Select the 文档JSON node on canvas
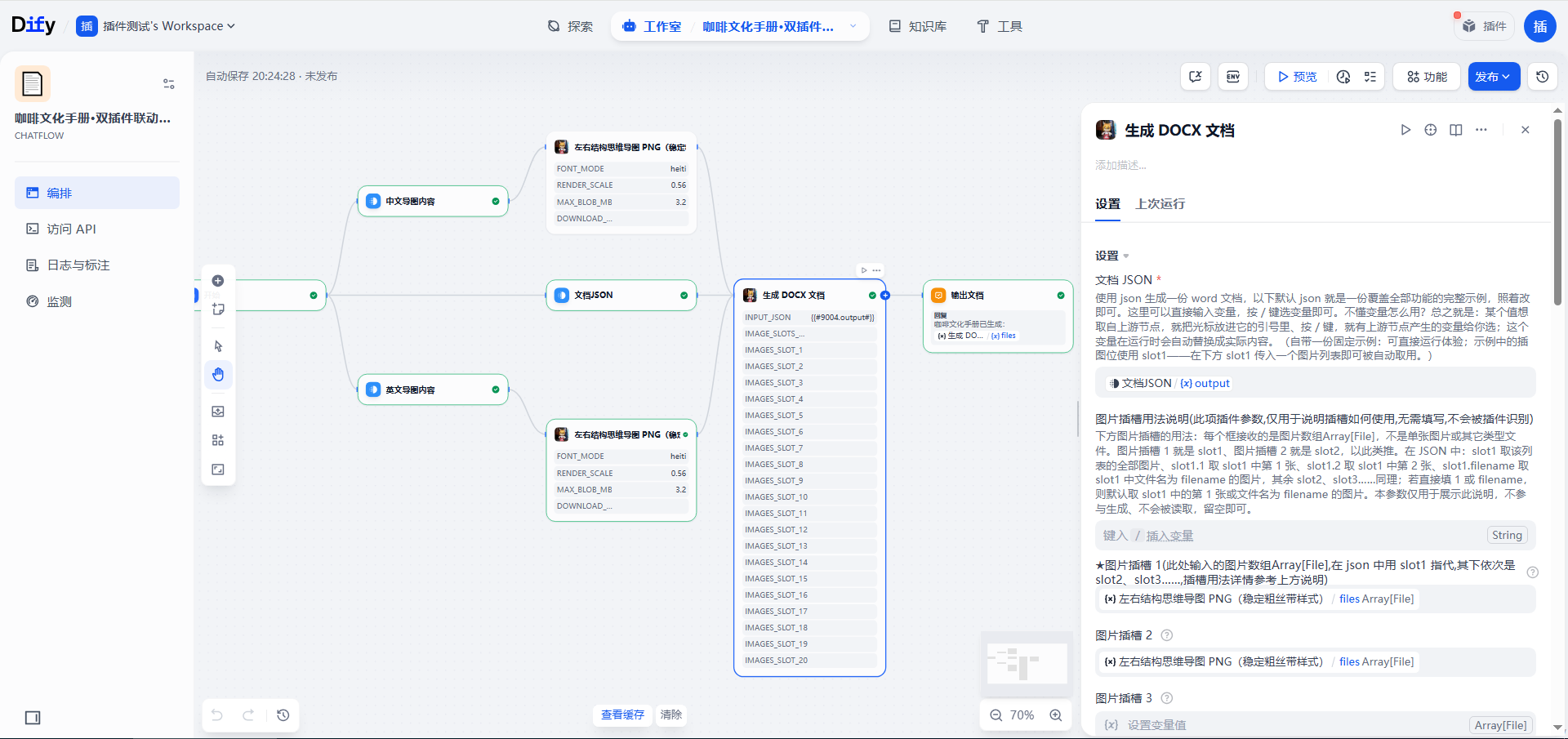 (x=621, y=296)
